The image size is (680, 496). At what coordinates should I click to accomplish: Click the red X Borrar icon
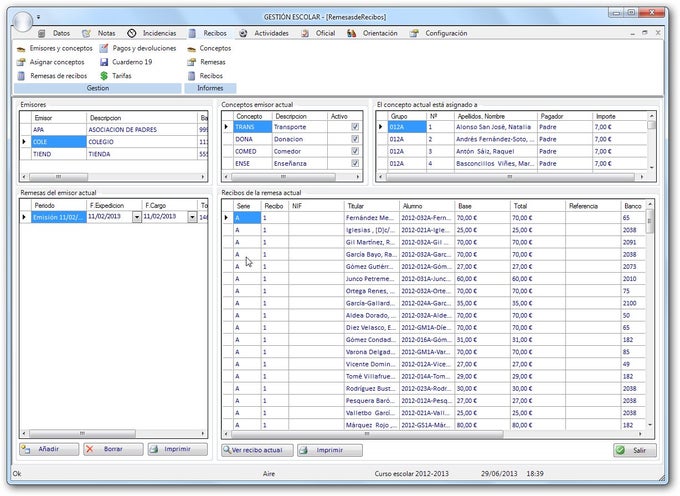[90, 449]
